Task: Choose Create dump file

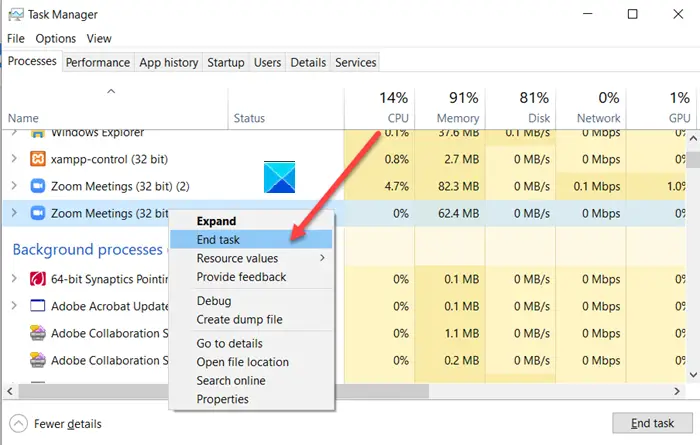Action: pyautogui.click(x=251, y=320)
